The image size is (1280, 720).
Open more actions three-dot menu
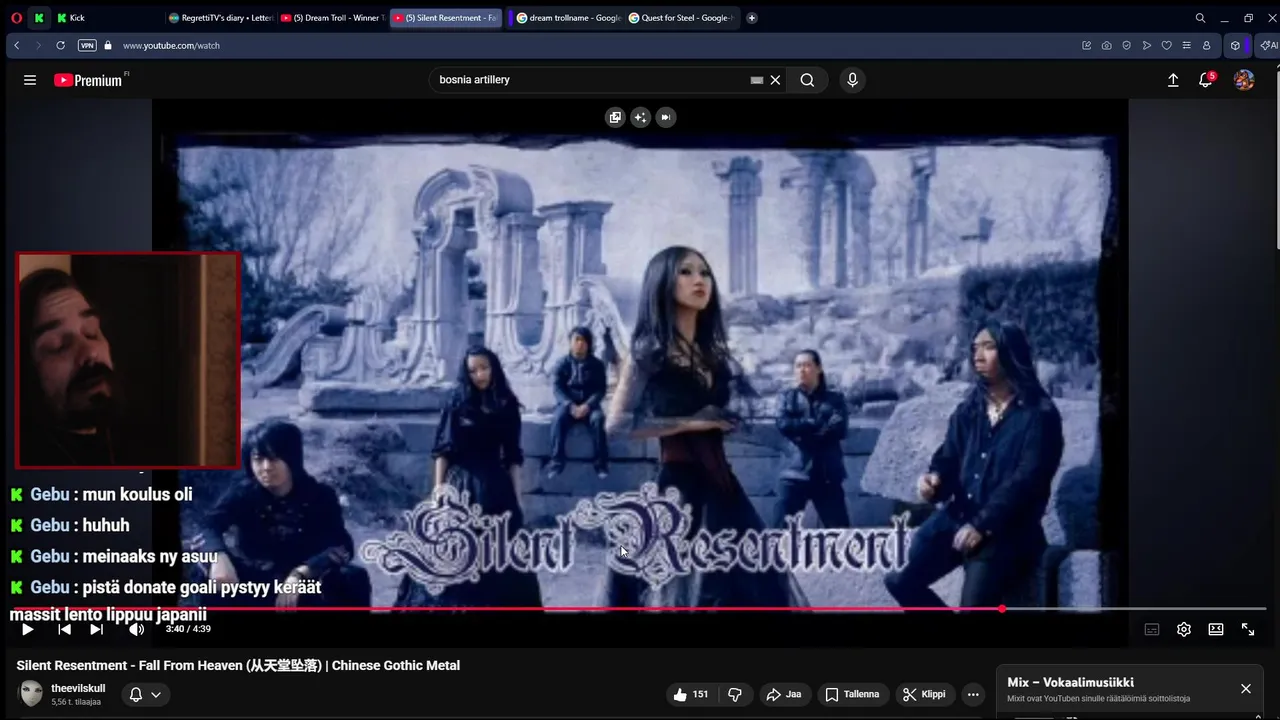coord(973,694)
